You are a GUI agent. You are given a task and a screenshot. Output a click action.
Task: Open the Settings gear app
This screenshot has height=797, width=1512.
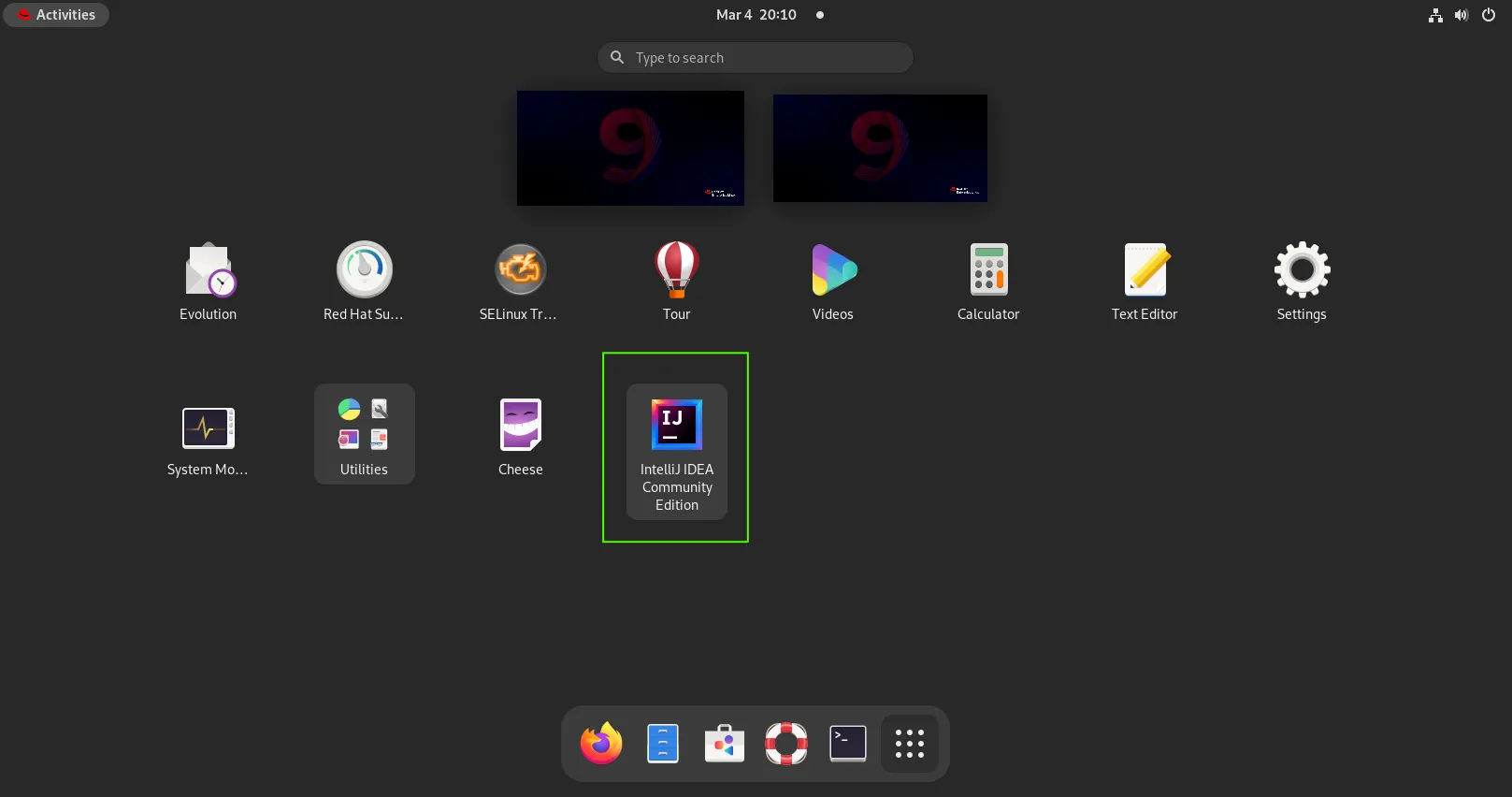pyautogui.click(x=1302, y=281)
